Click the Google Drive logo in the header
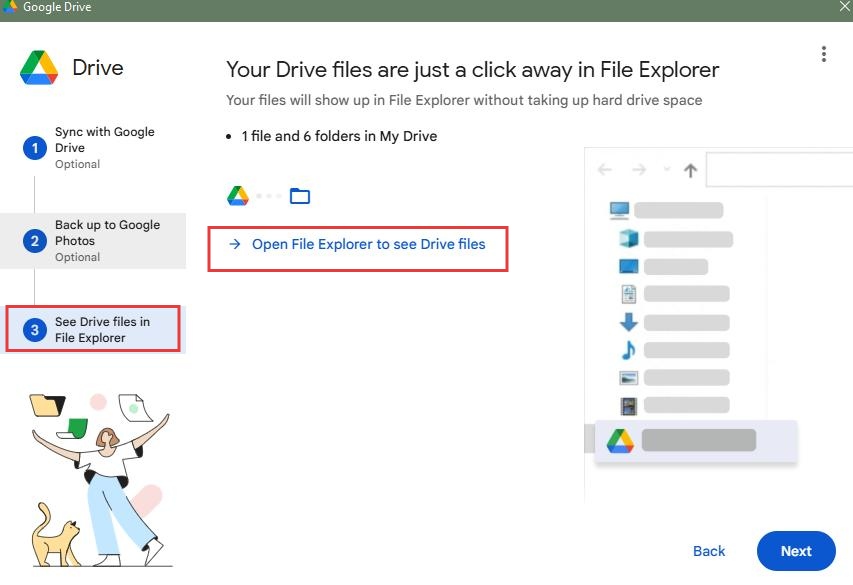The width and height of the screenshot is (853, 585). click(40, 66)
